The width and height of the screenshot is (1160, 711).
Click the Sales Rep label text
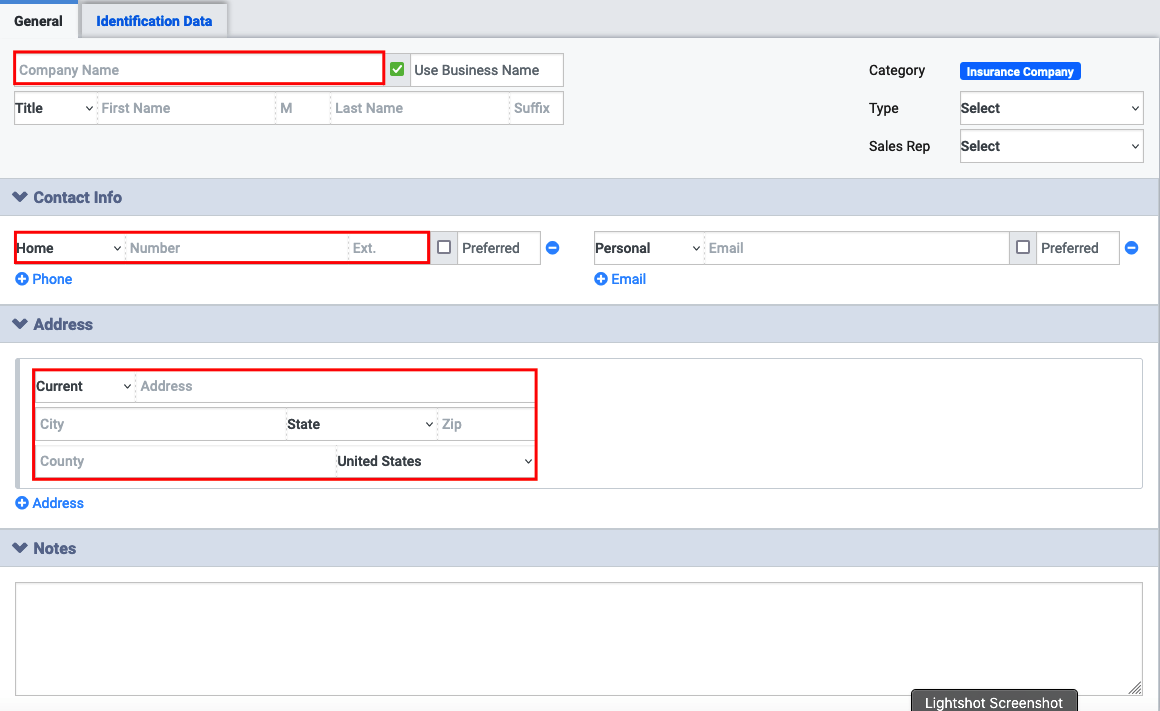tap(899, 146)
